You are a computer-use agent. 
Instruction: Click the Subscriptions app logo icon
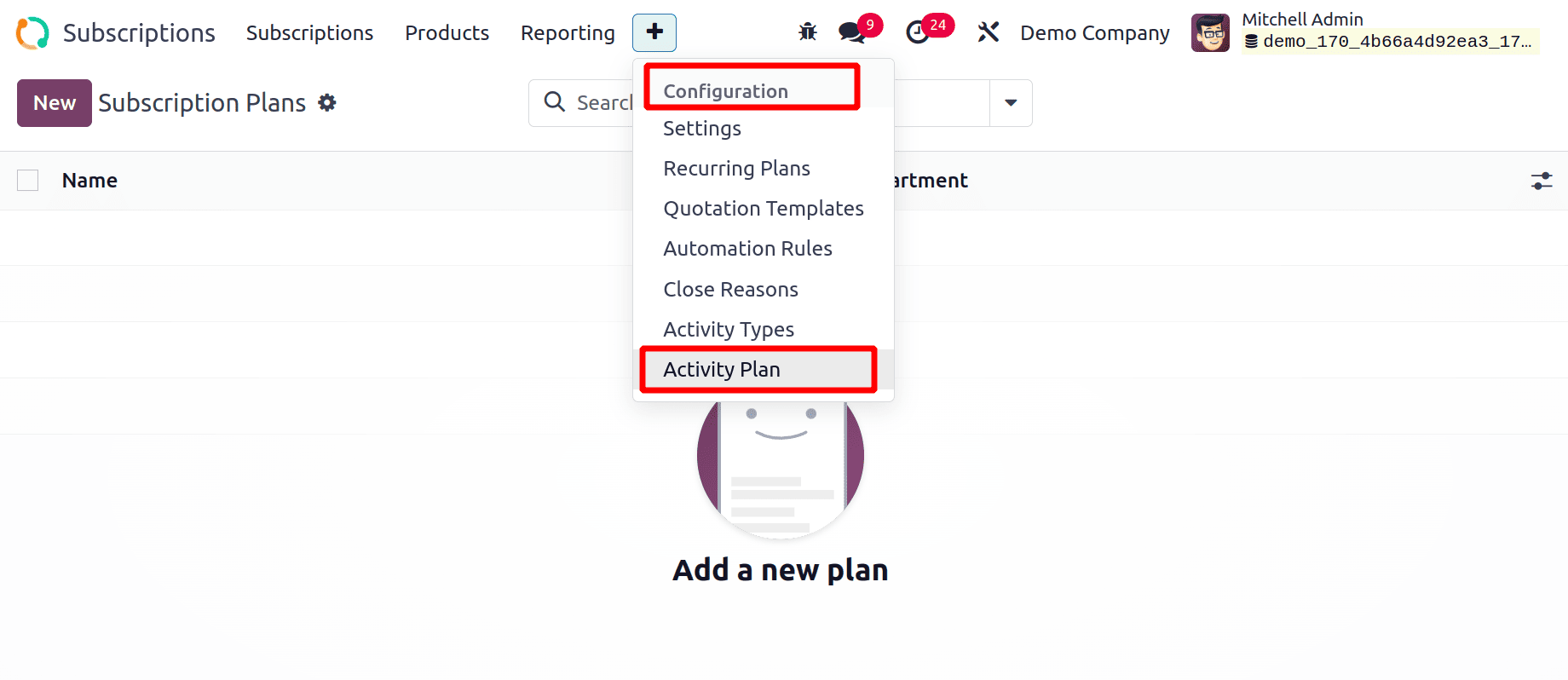point(32,33)
